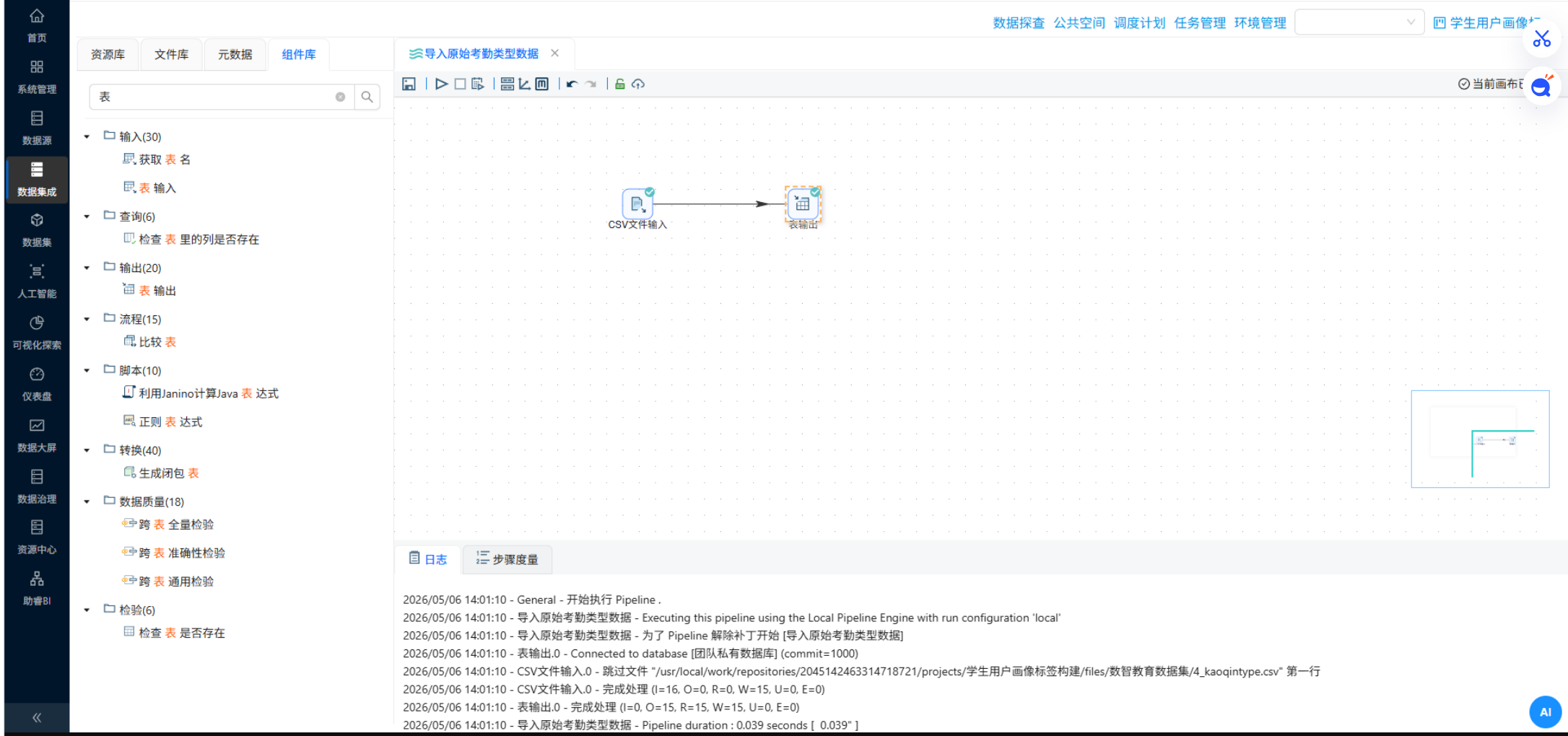Open the 数据探查 link

pyautogui.click(x=1019, y=23)
